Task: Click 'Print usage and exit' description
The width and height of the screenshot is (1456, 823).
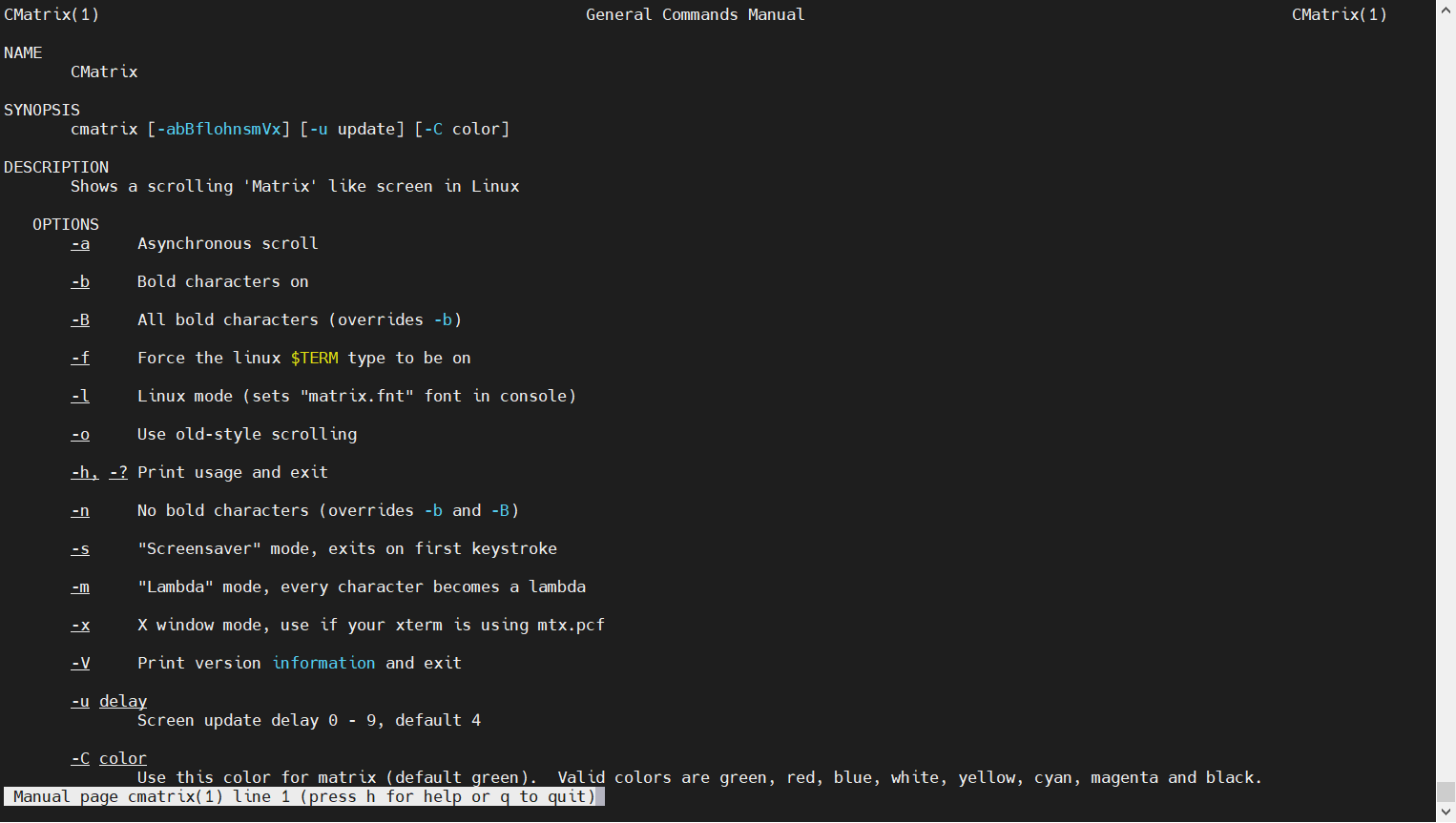Action: (x=233, y=472)
